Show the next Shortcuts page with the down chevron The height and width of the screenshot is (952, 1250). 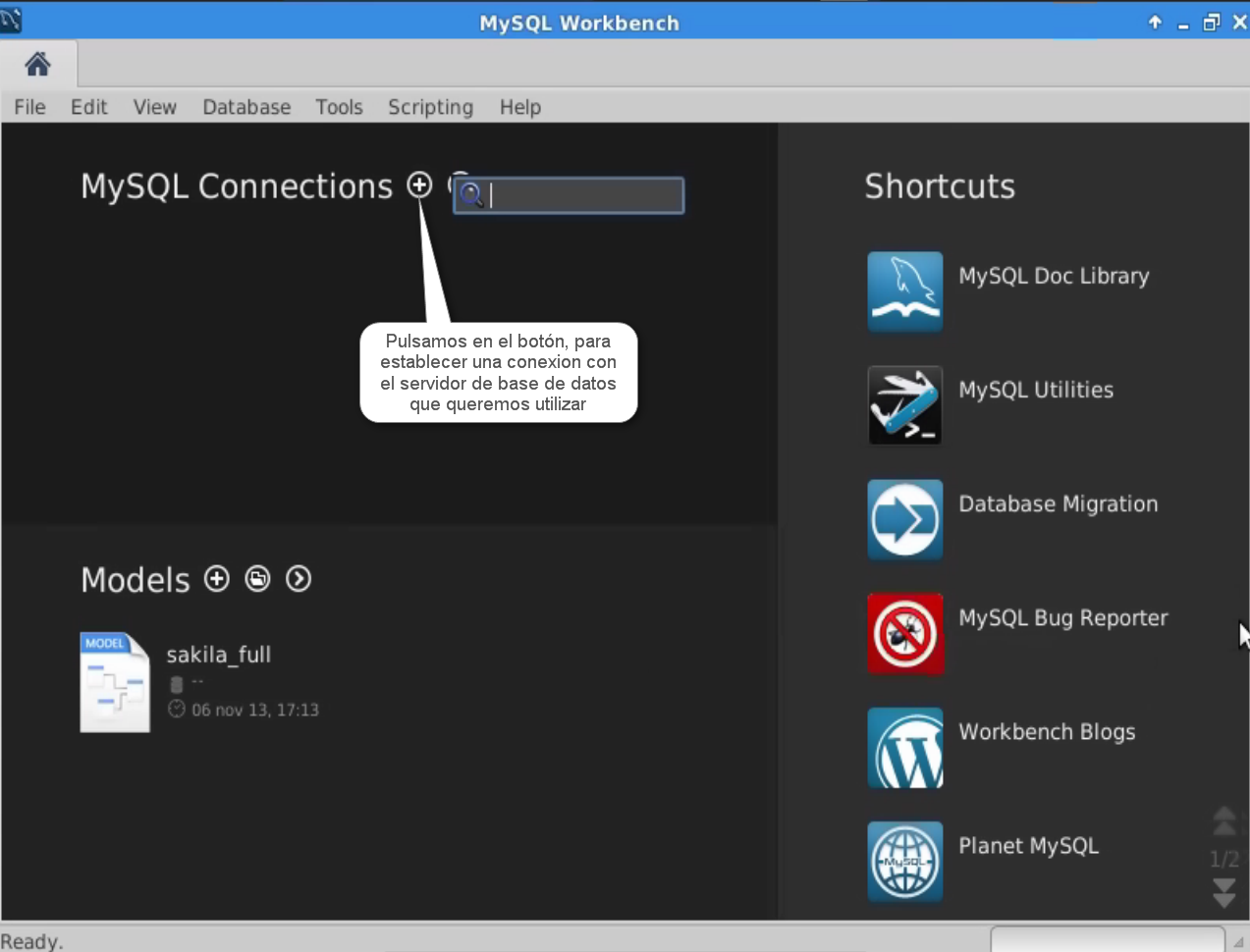1223,894
